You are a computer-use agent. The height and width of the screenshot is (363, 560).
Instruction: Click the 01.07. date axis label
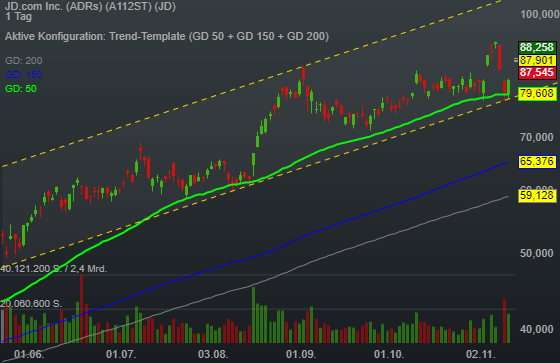121,354
